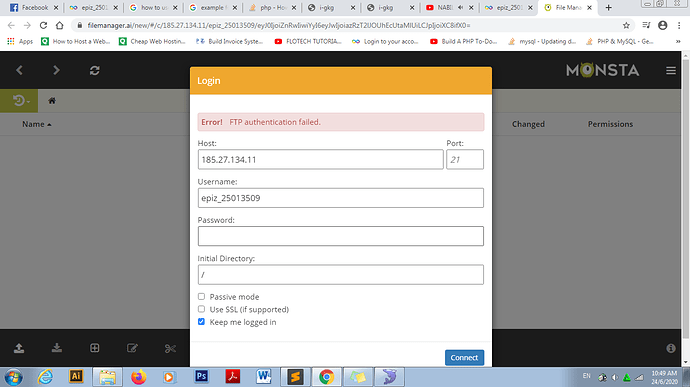Open Build A PHP To-Do bookmark
690x387 pixels.
click(464, 41)
